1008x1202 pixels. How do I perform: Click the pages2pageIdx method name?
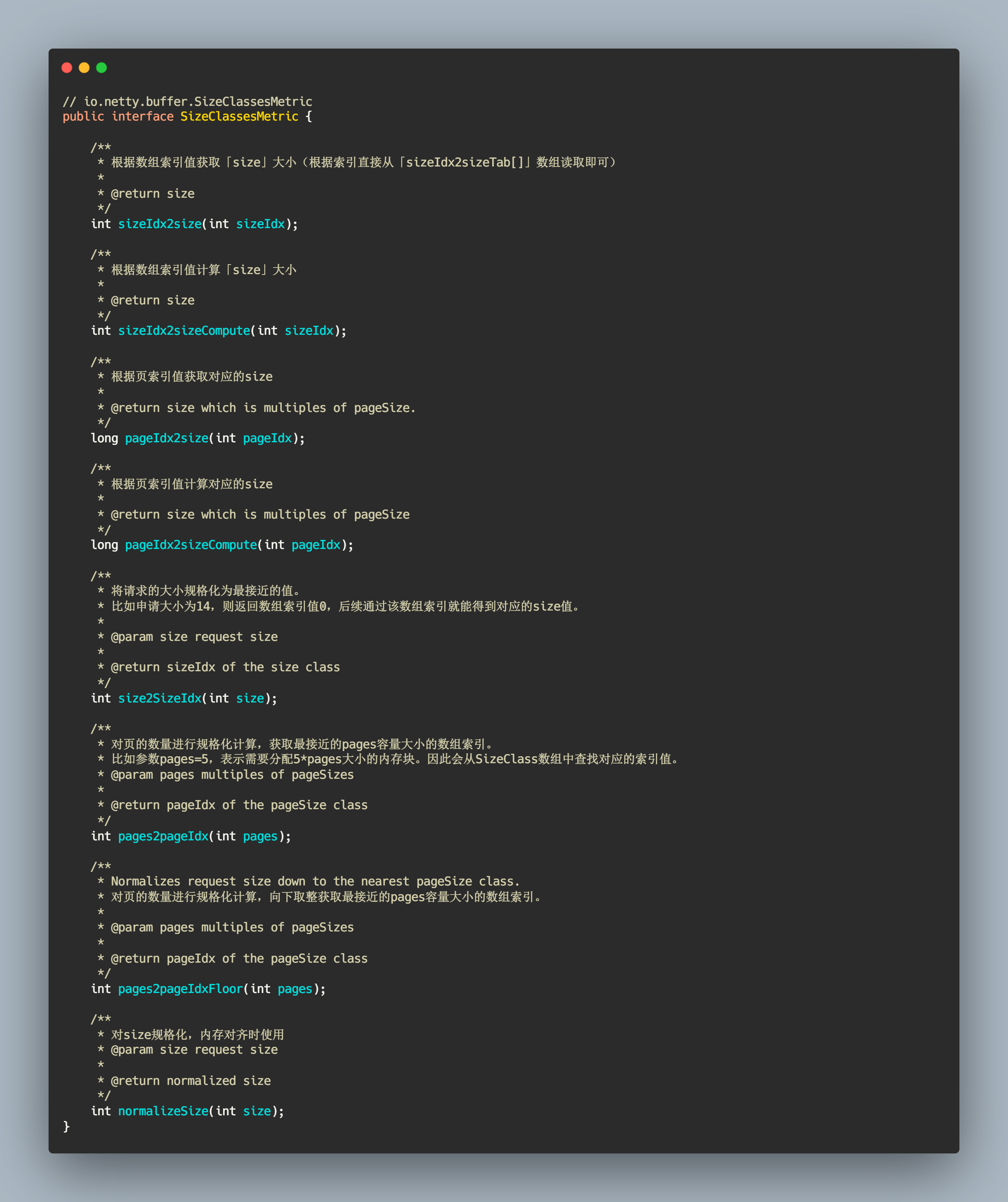pos(163,836)
